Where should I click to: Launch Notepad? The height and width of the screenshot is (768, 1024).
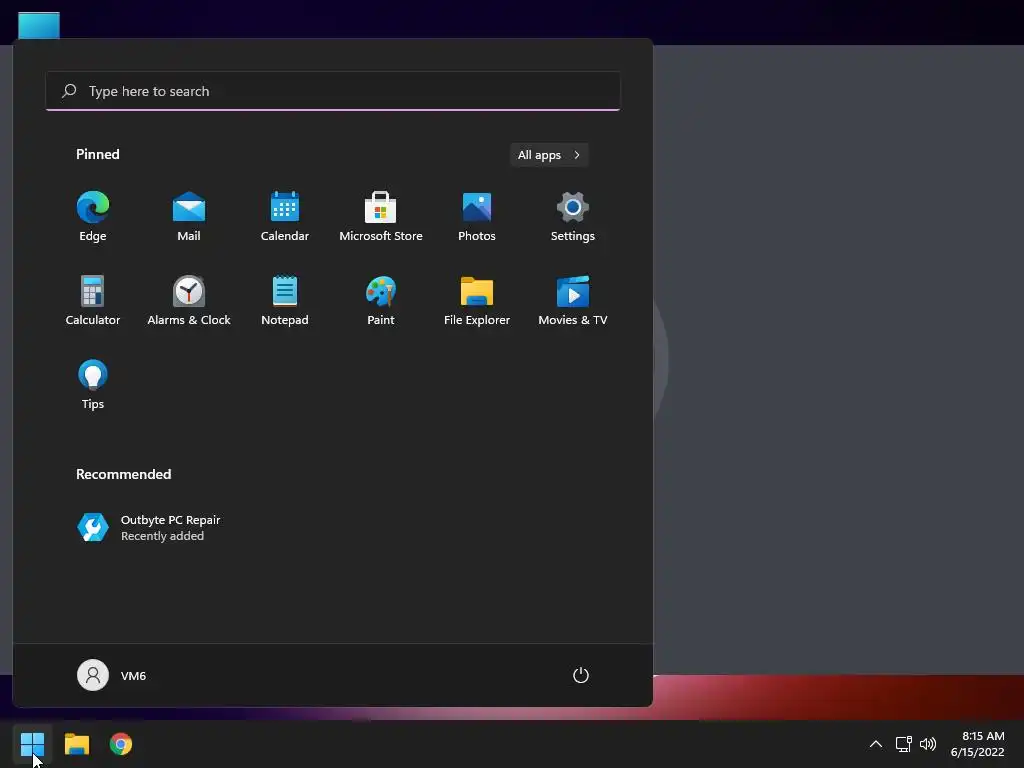point(285,300)
